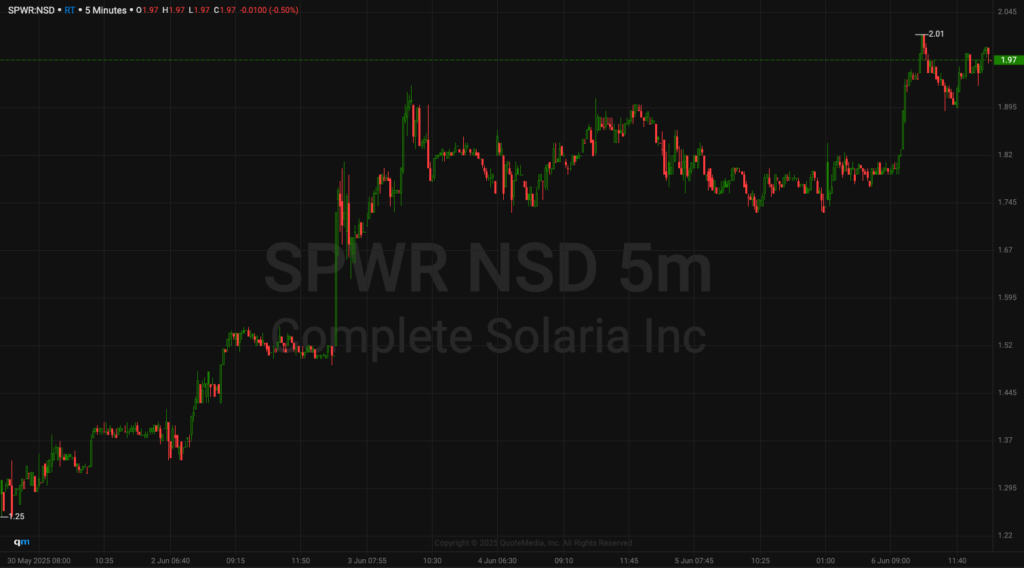Click the QuoteMedia qm logo icon
Screen dimensions: 1024x568
click(22, 542)
